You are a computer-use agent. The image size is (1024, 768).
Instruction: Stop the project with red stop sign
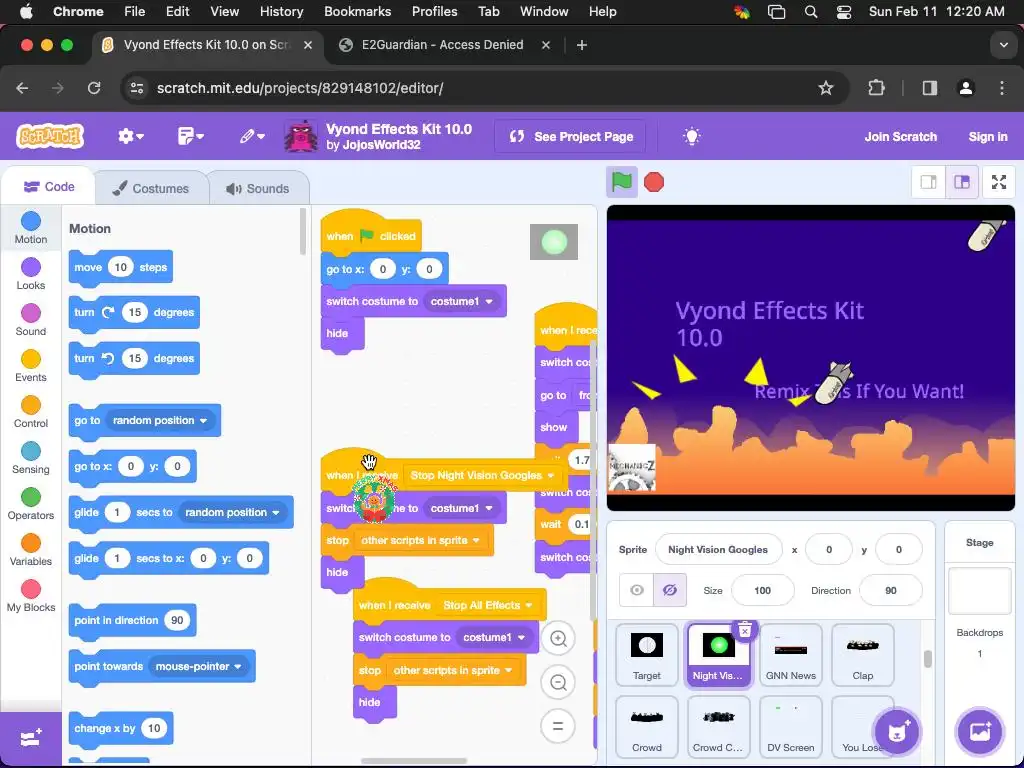654,182
